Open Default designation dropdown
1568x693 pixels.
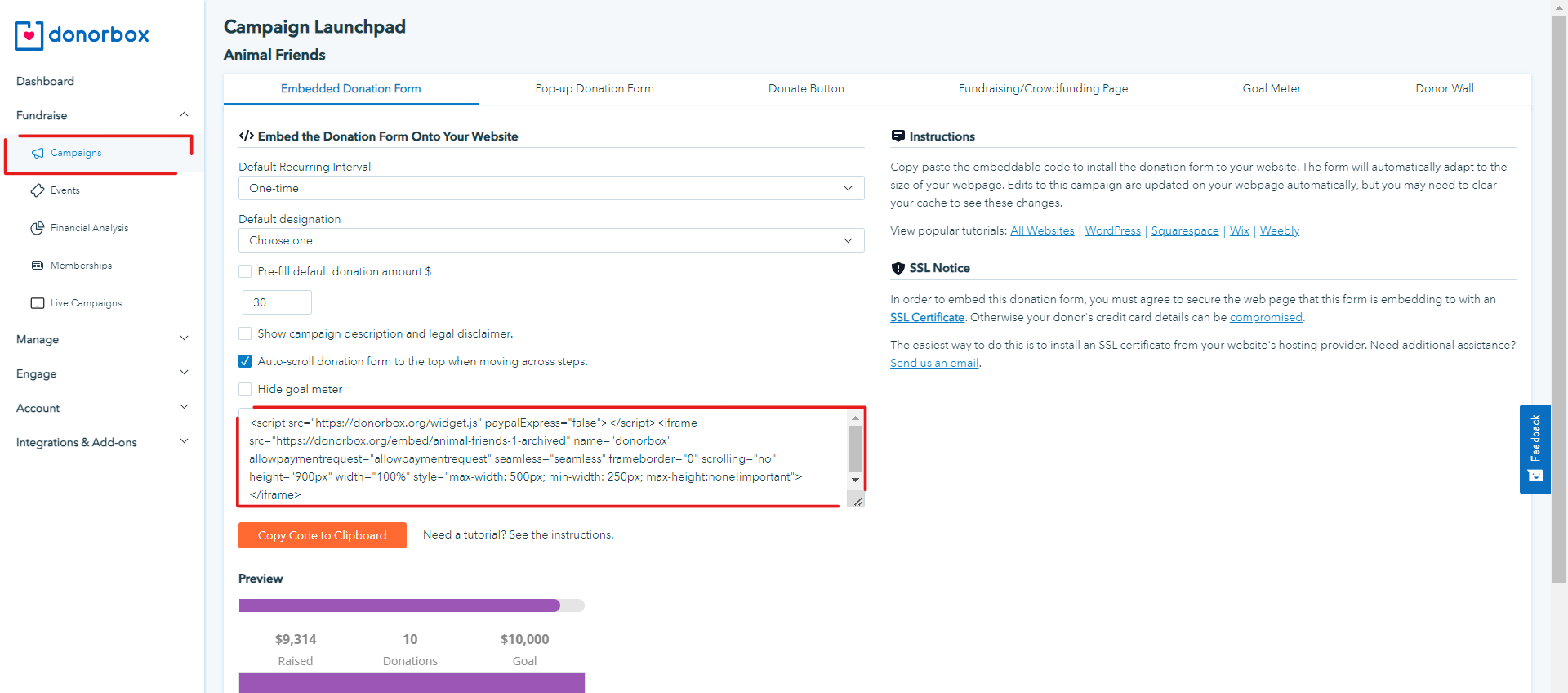click(551, 240)
